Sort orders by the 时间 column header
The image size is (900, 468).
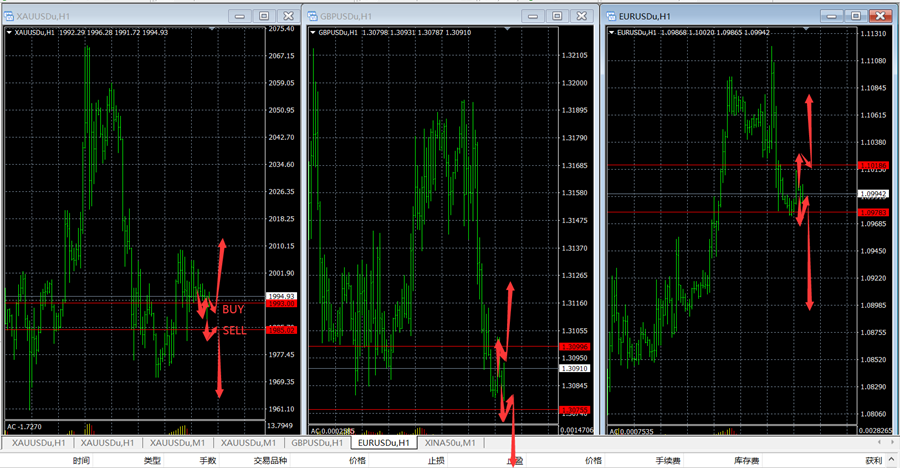coord(81,461)
